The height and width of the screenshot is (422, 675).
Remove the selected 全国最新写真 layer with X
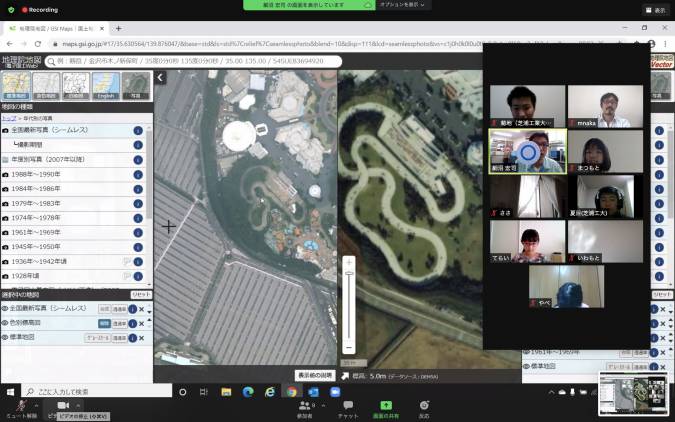pos(142,309)
